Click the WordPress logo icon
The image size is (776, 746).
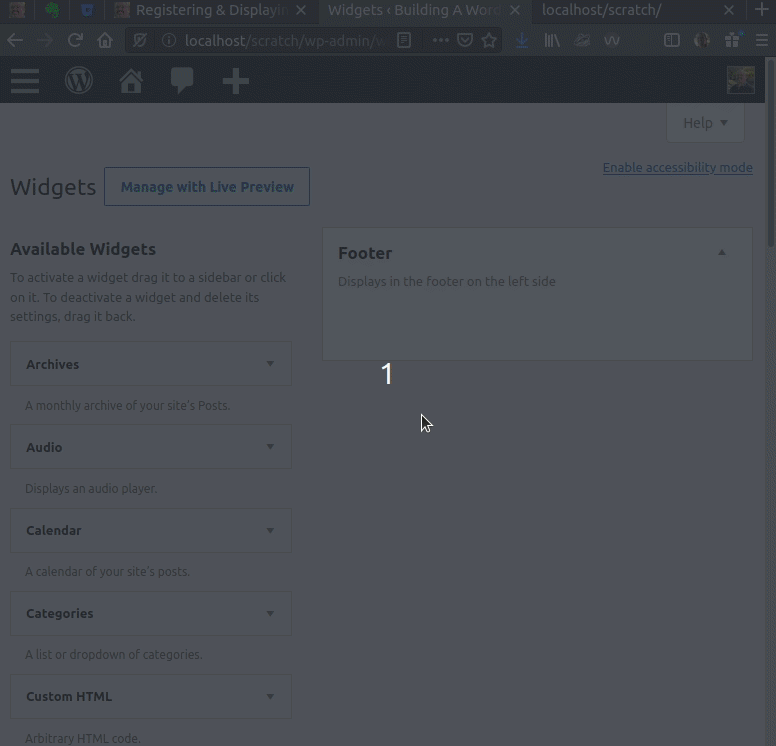(x=79, y=80)
